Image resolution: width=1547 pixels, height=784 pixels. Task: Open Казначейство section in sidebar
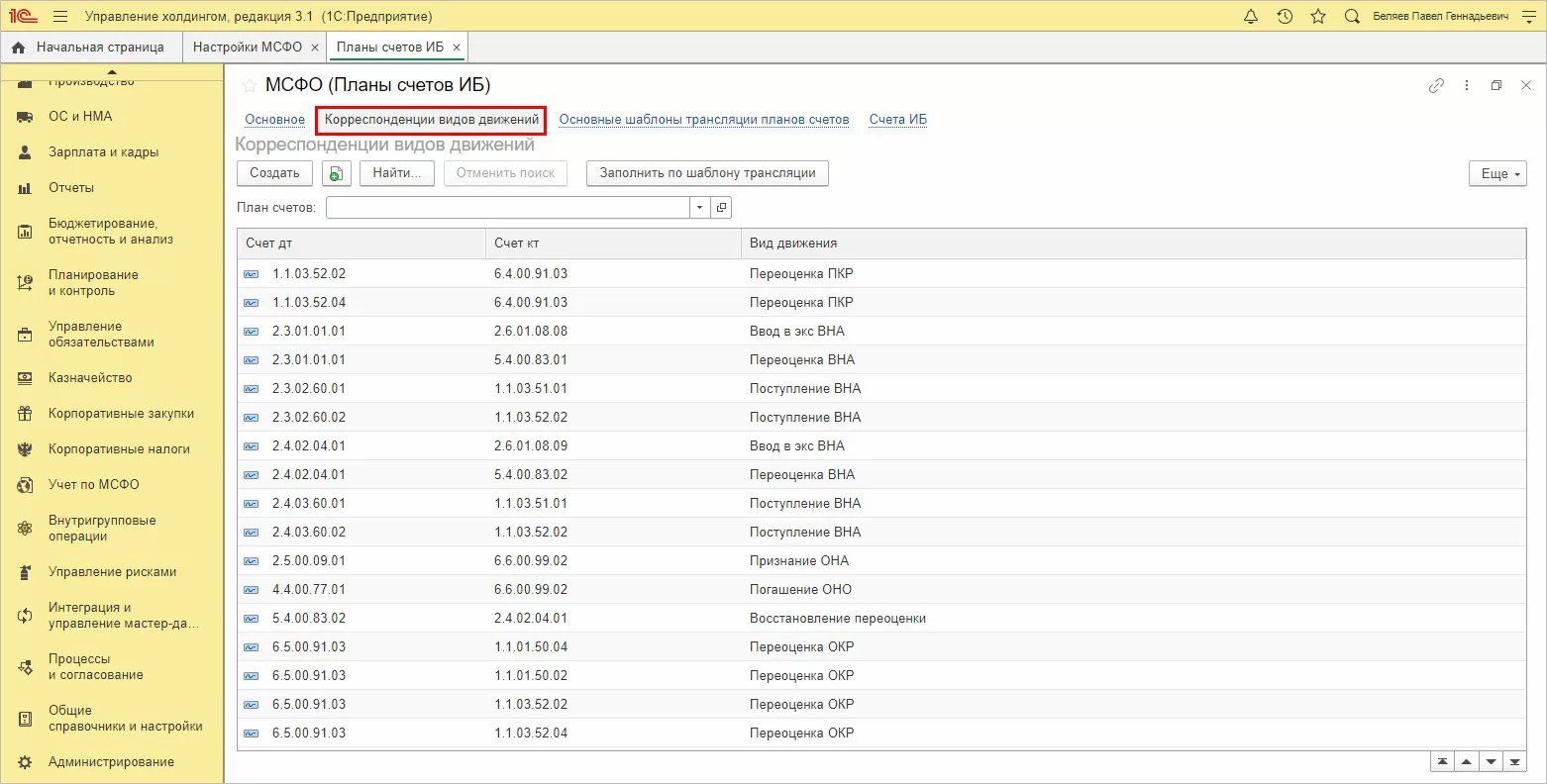tap(90, 378)
